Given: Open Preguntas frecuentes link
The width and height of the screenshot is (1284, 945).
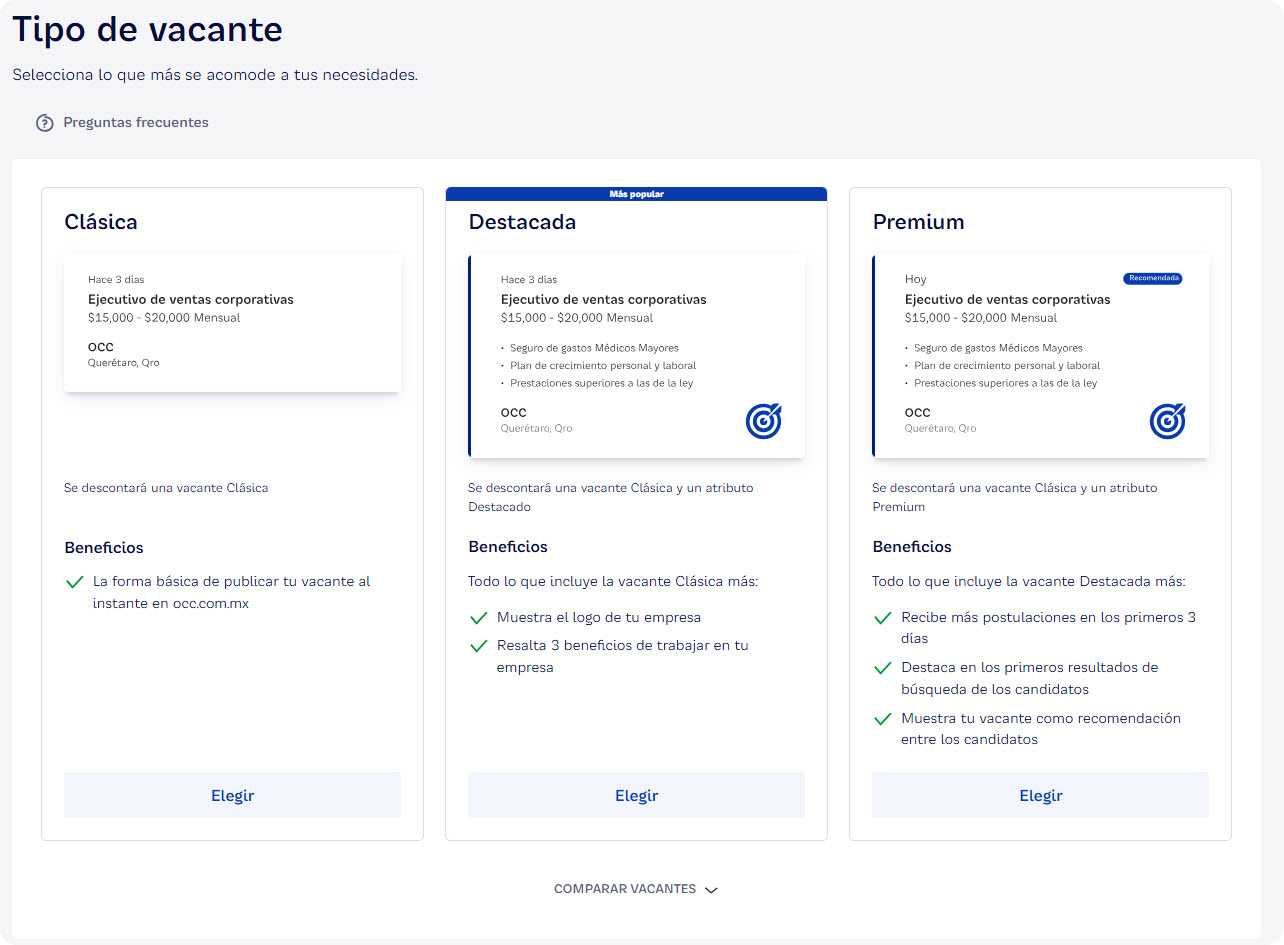Looking at the screenshot, I should point(136,123).
